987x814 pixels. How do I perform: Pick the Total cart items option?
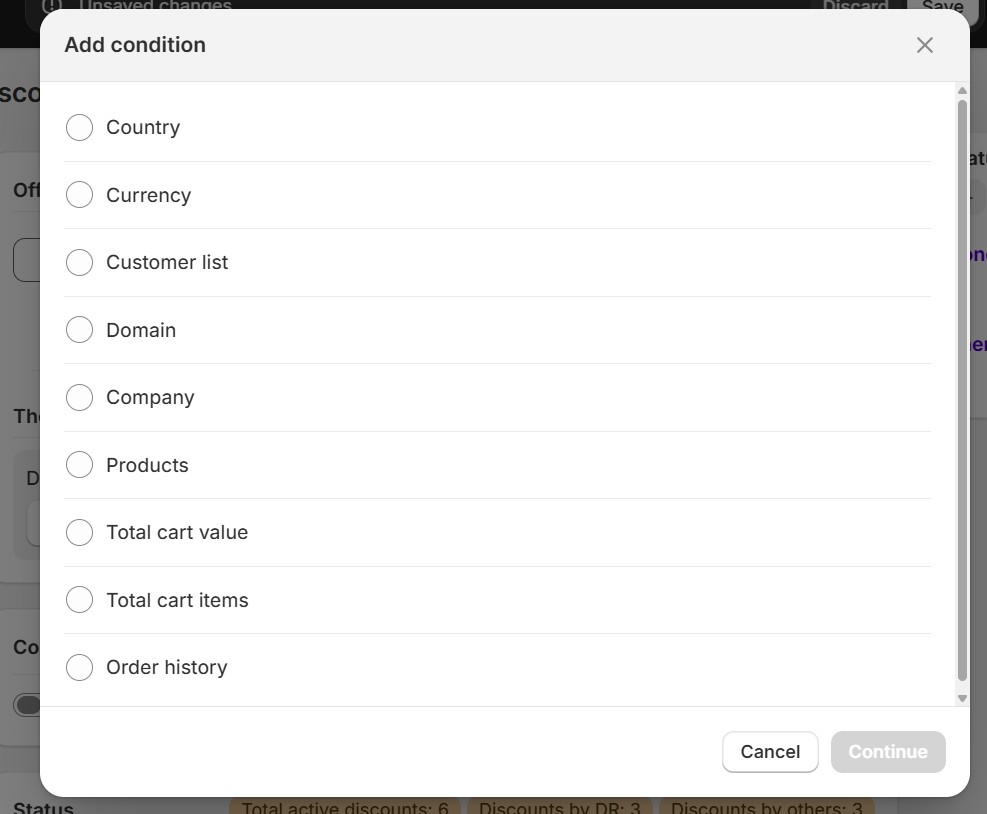tap(79, 600)
